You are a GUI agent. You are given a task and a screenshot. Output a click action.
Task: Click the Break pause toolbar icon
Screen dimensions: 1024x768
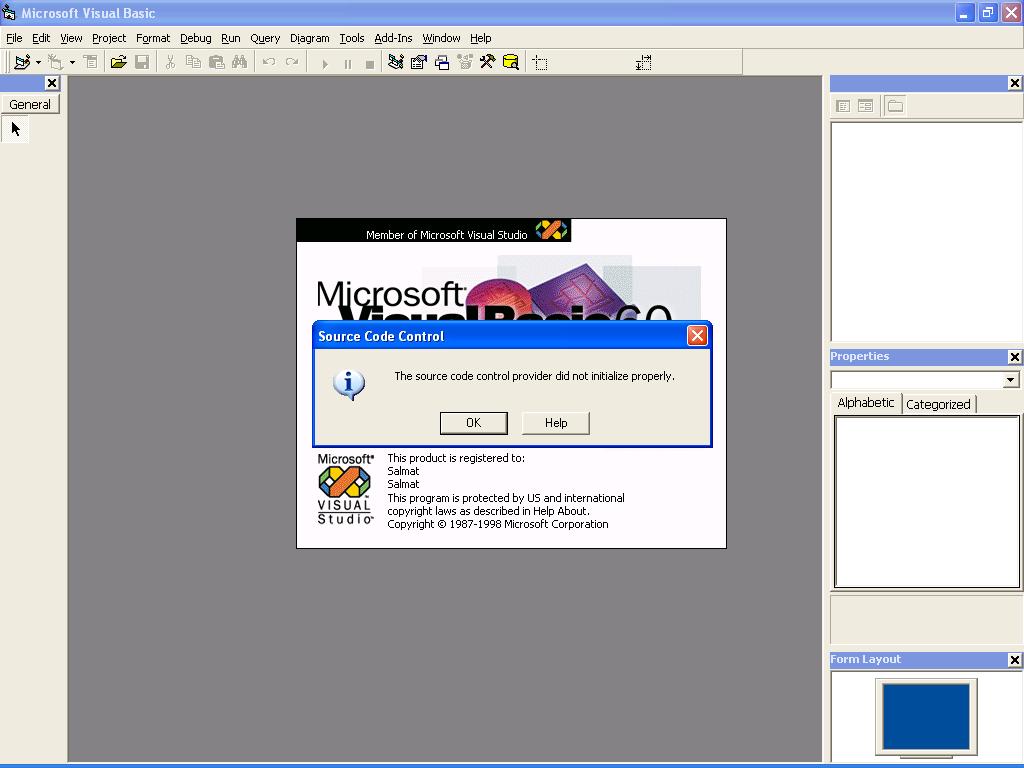coord(347,63)
